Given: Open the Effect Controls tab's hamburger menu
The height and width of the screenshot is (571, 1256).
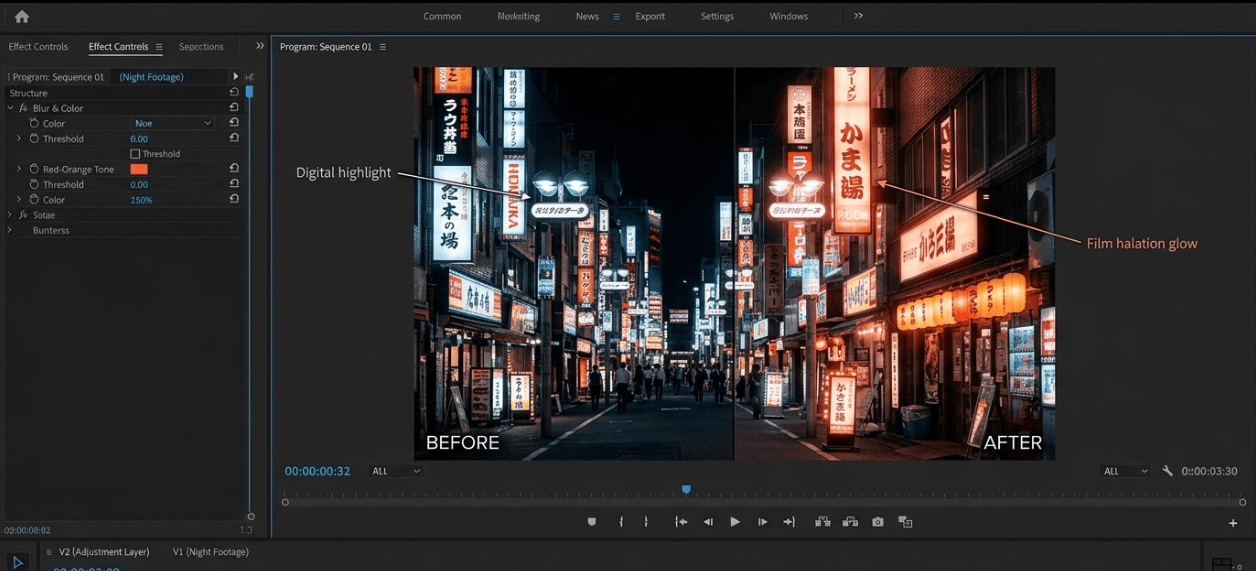Looking at the screenshot, I should pyautogui.click(x=158, y=47).
